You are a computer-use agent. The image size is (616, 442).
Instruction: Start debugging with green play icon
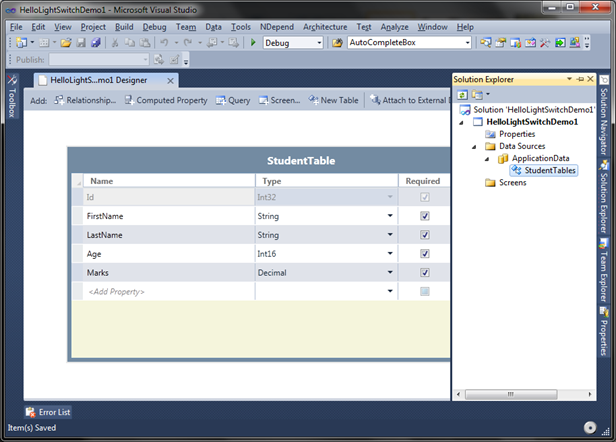click(253, 42)
